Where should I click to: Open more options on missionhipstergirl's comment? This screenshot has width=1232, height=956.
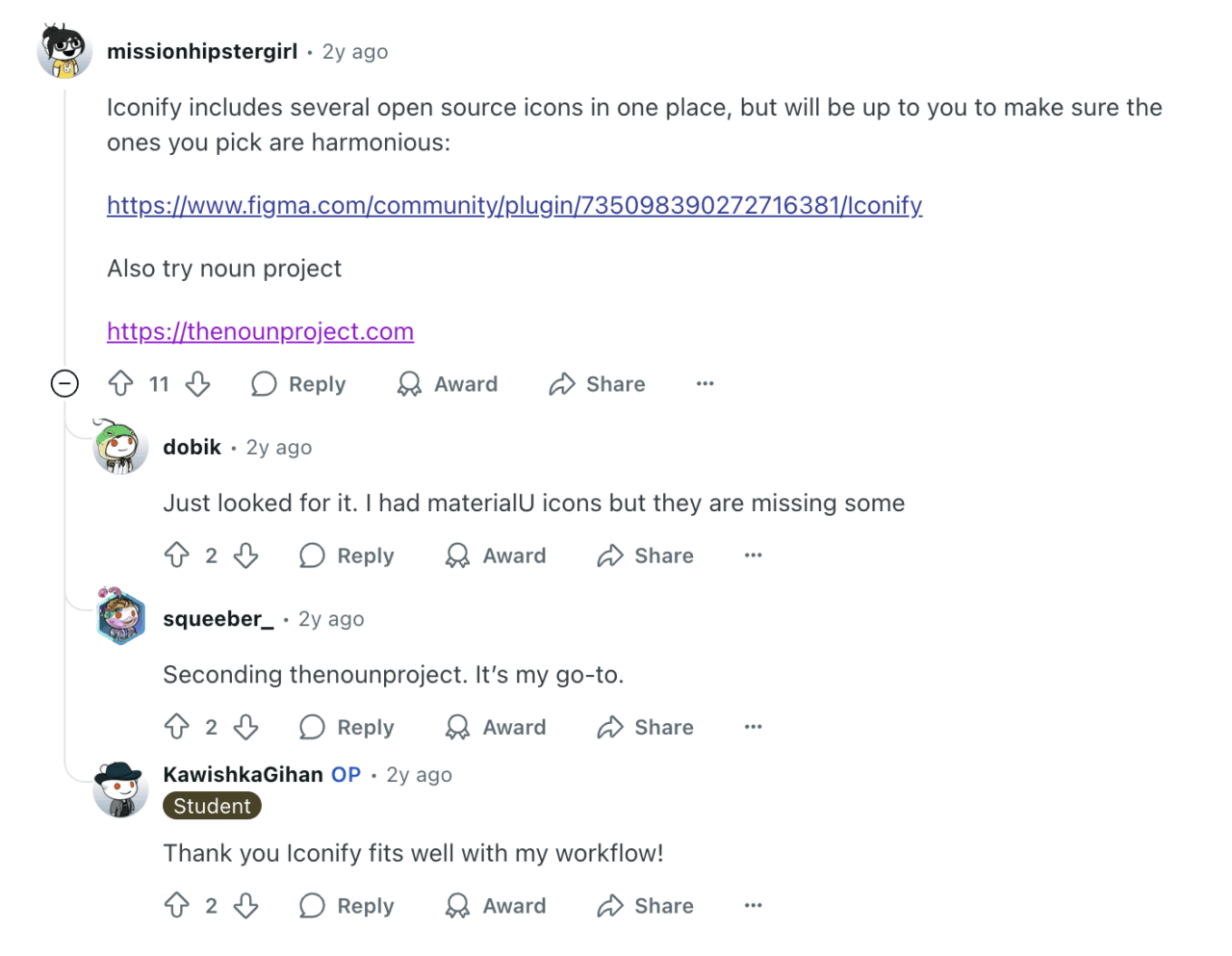point(706,384)
